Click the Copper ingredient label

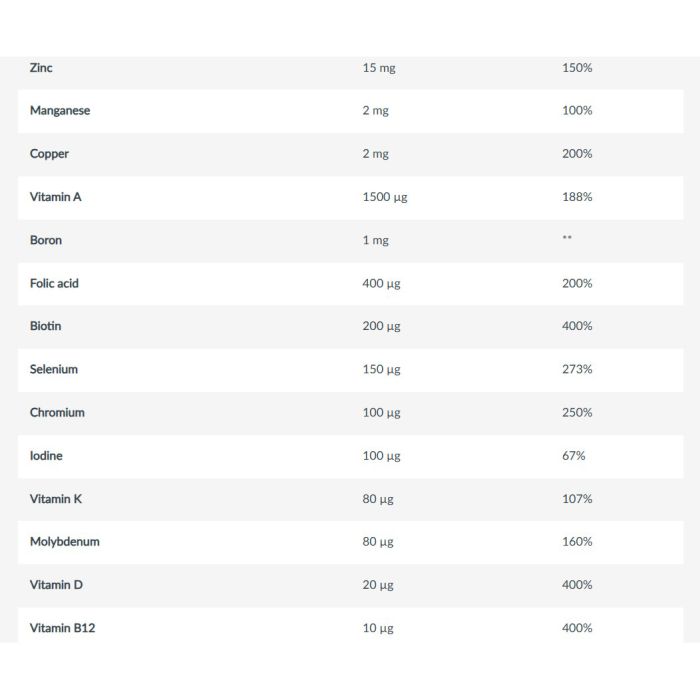[x=49, y=154]
